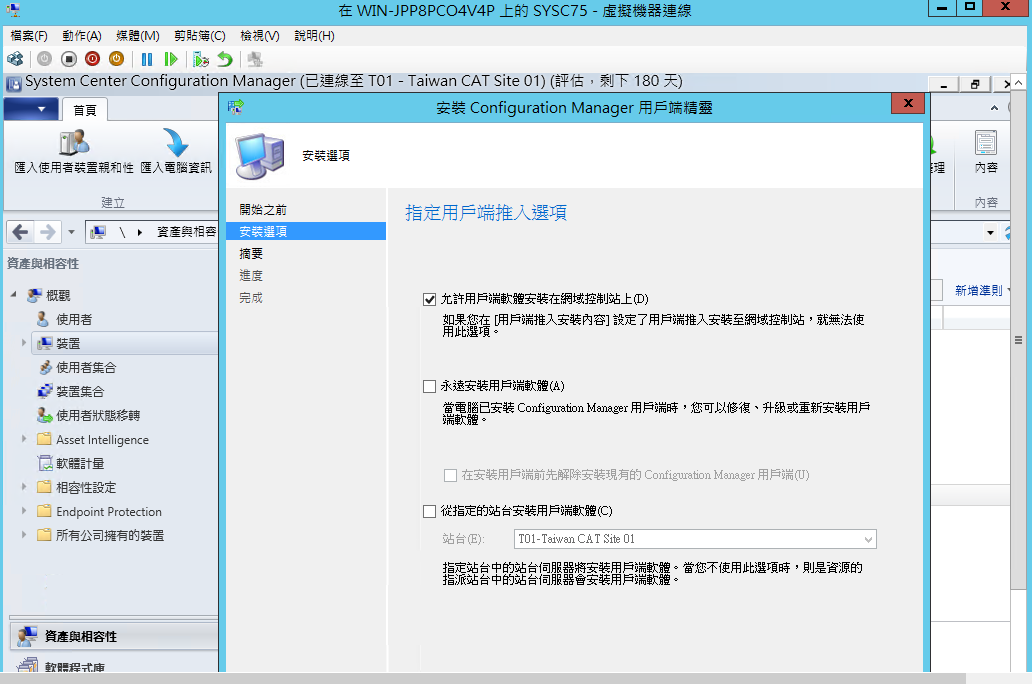Uncheck allow client install on domain controllers
Viewport: 1032px width, 684px height.
click(x=429, y=300)
